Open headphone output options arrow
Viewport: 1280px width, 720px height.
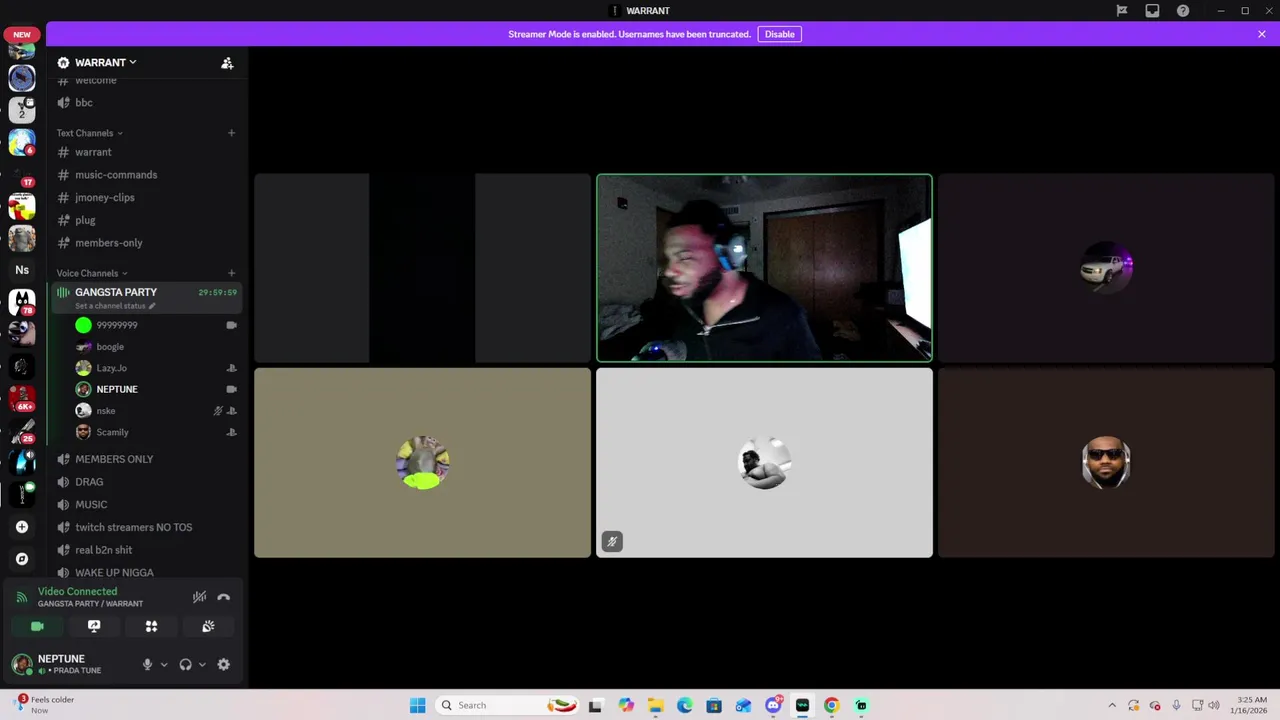point(202,664)
